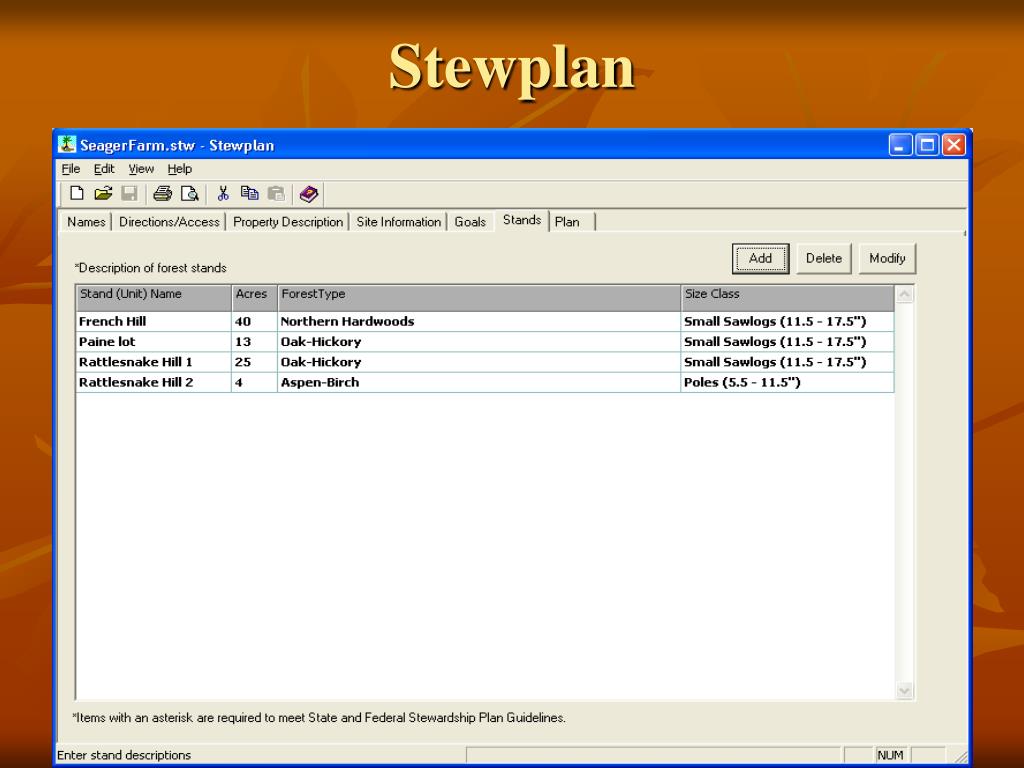1024x768 pixels.
Task: Click the Size Class column header
Action: (787, 297)
